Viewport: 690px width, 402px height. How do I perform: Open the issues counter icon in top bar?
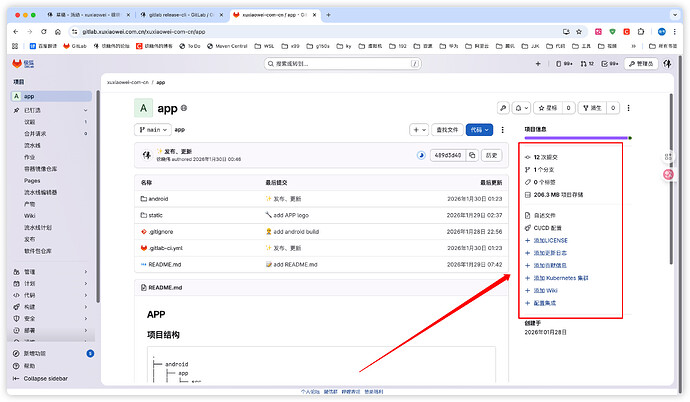pos(563,64)
